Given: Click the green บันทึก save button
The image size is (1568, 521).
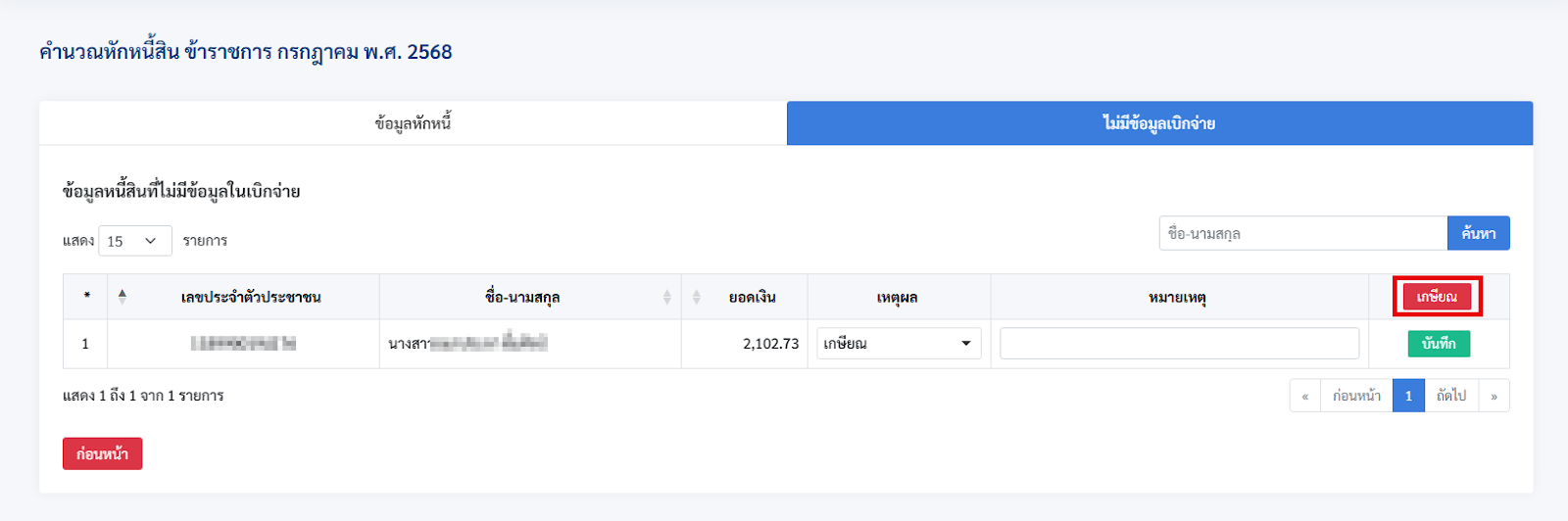Looking at the screenshot, I should coord(1439,344).
